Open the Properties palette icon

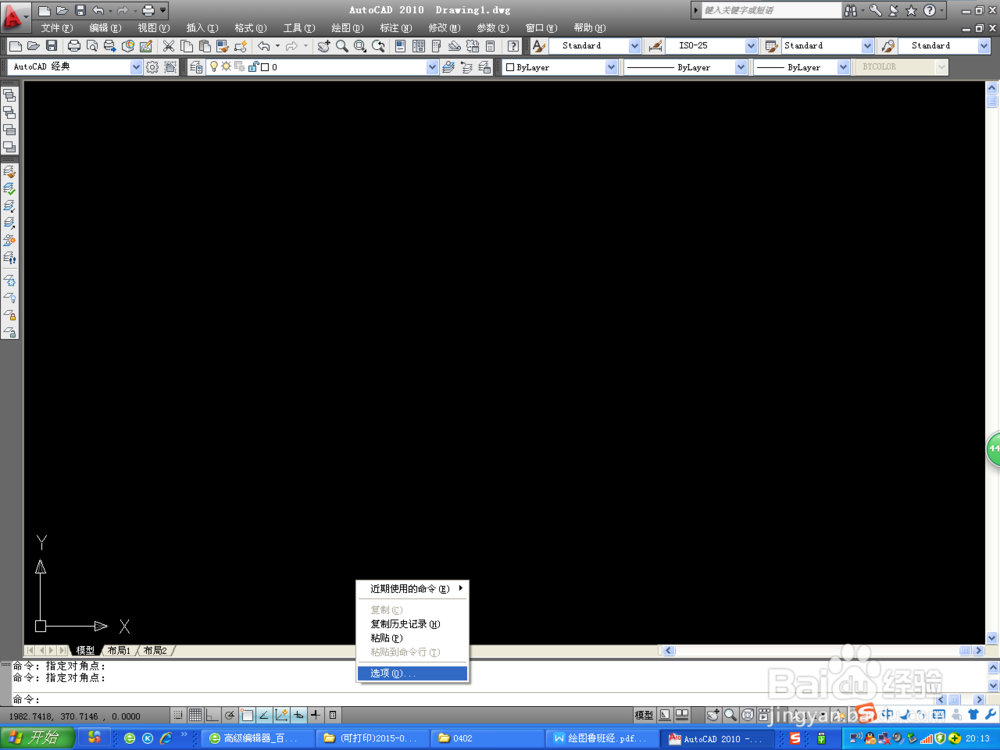(x=401, y=46)
